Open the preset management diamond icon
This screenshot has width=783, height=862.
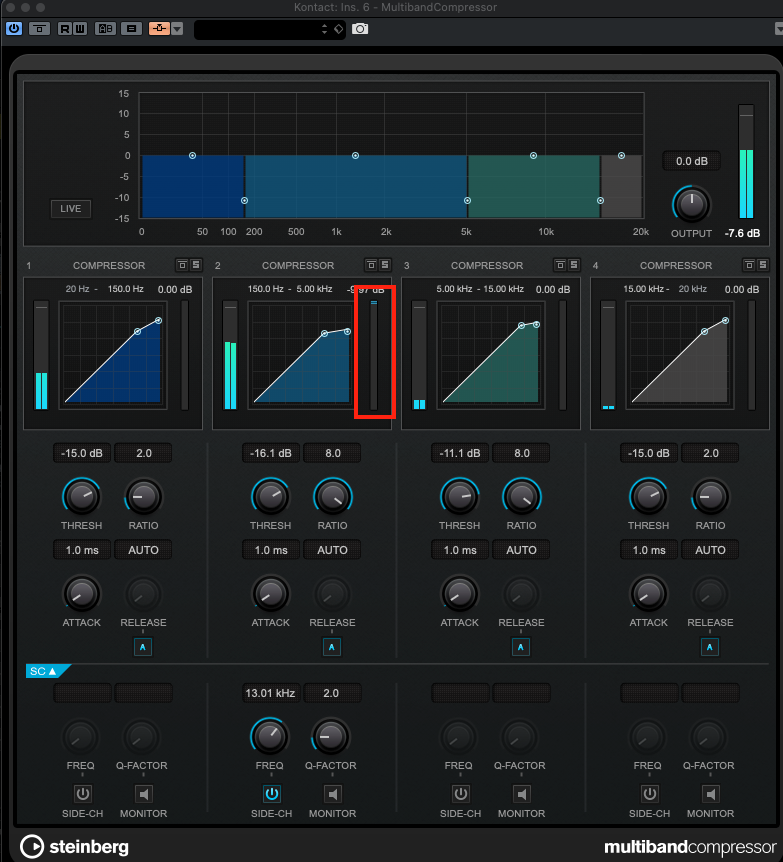click(x=339, y=29)
